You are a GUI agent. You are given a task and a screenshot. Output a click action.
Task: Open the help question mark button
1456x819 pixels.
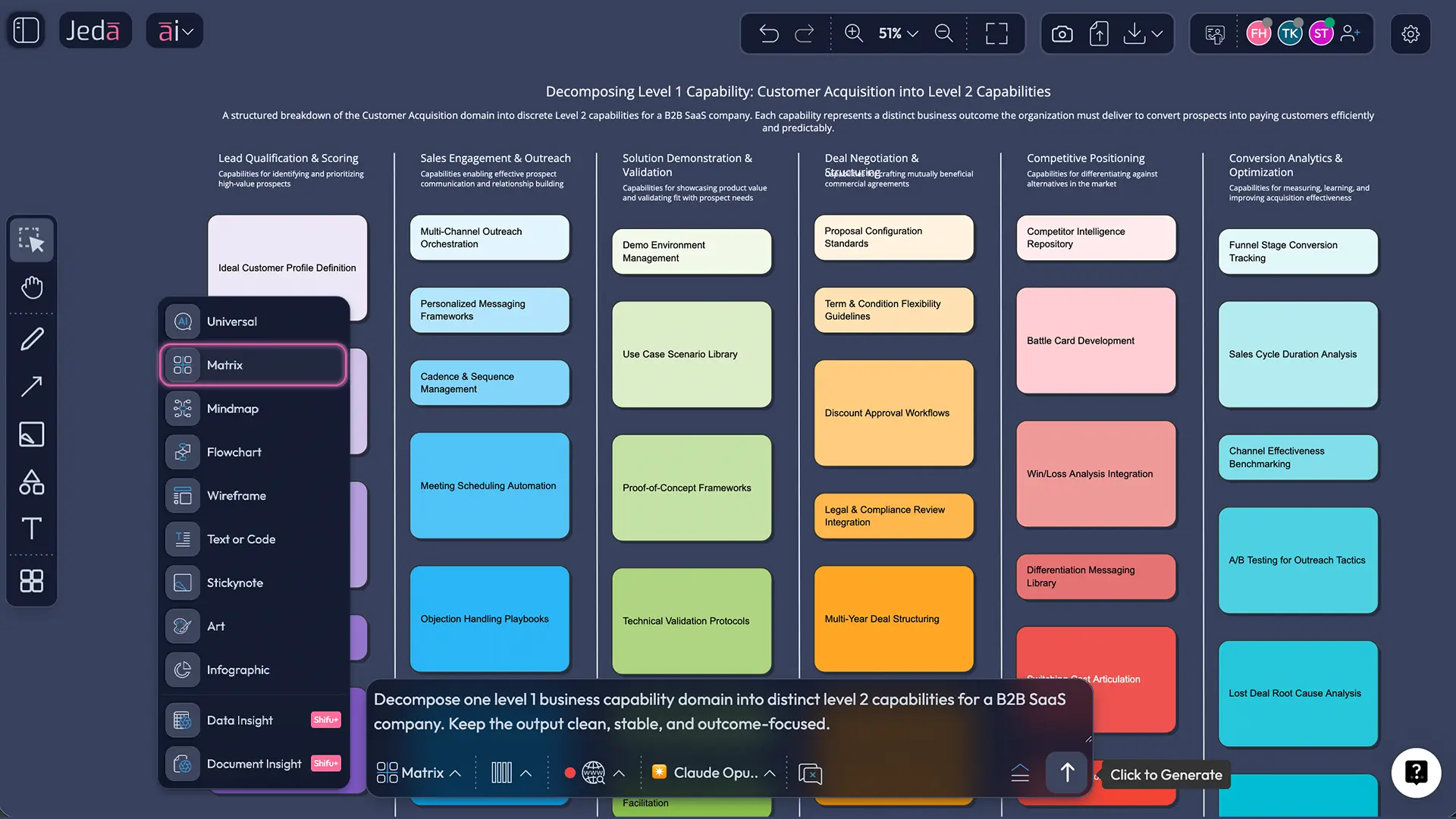pyautogui.click(x=1416, y=773)
